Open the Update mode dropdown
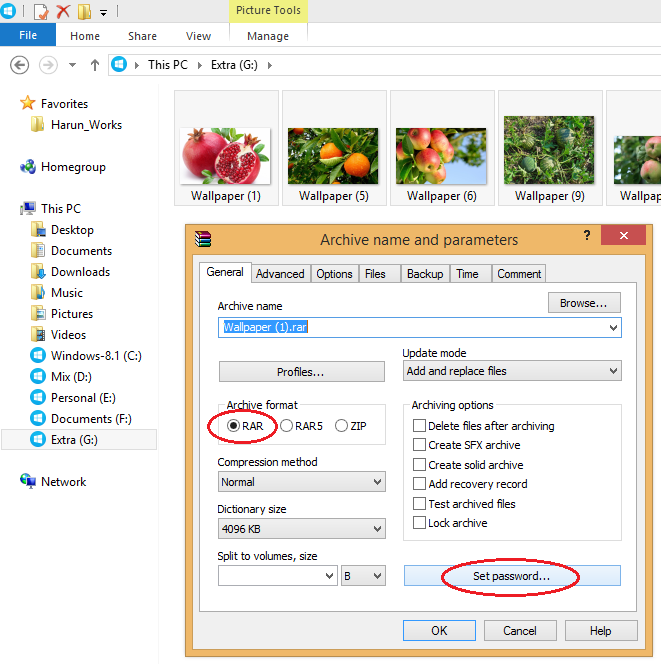The width and height of the screenshot is (661, 664). (613, 371)
